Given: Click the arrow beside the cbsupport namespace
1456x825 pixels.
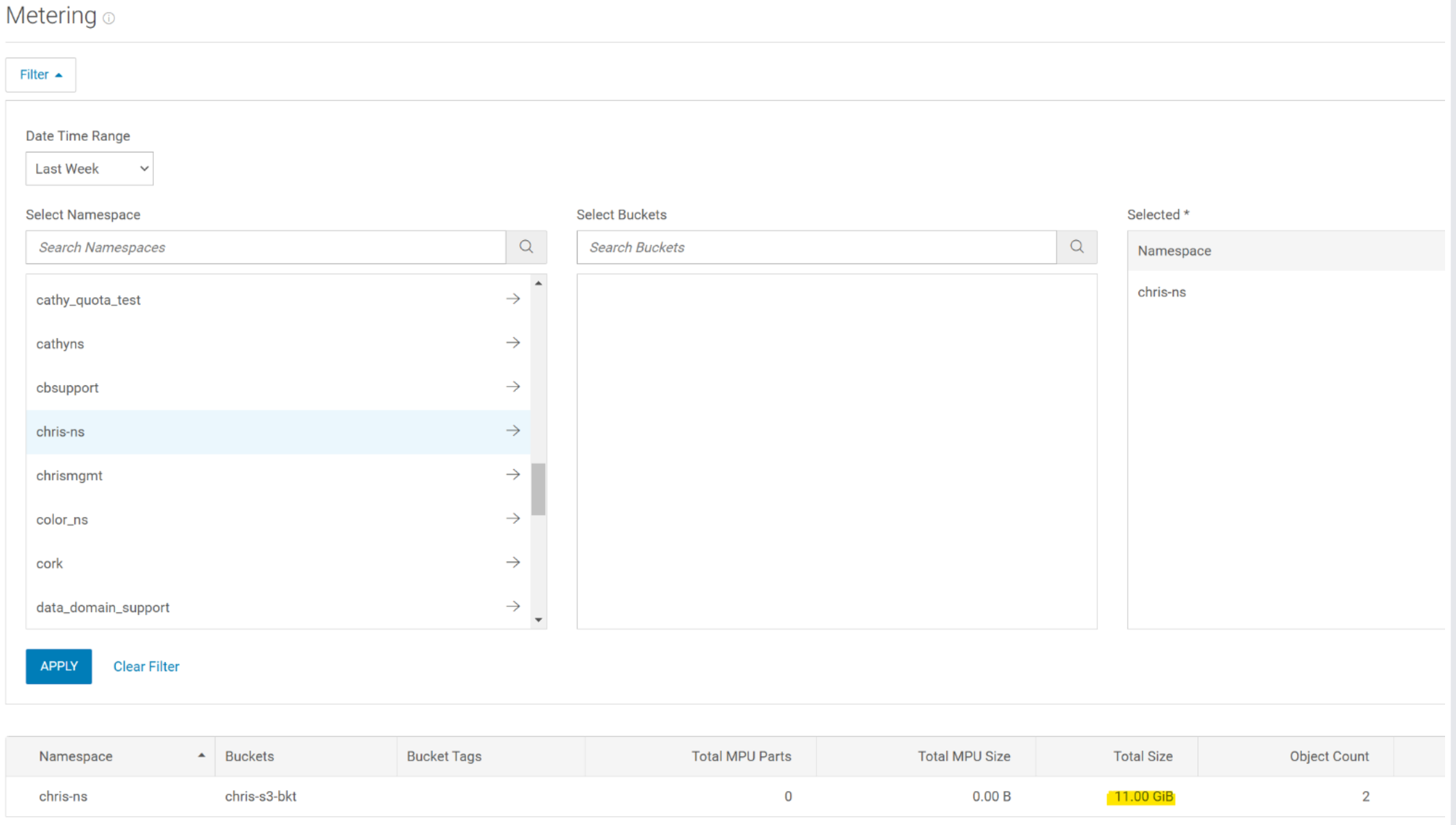Looking at the screenshot, I should 512,387.
